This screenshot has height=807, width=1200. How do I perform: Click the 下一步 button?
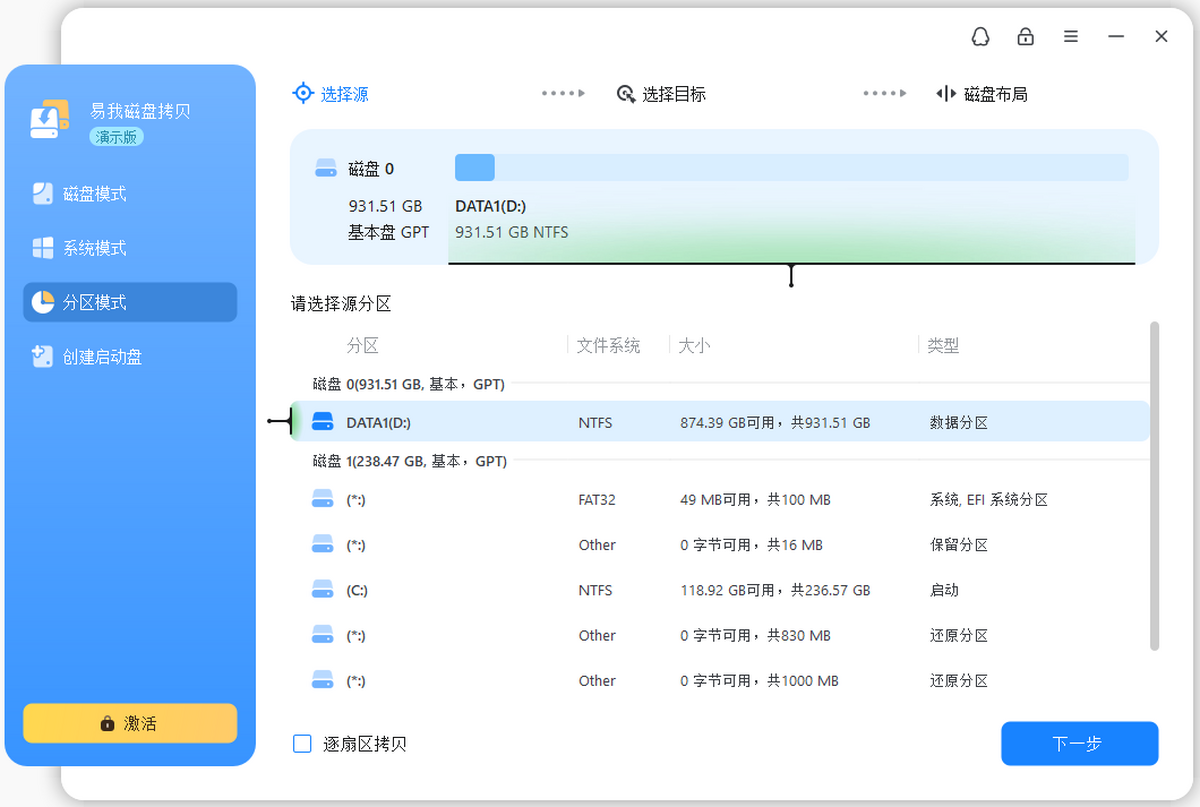1079,744
